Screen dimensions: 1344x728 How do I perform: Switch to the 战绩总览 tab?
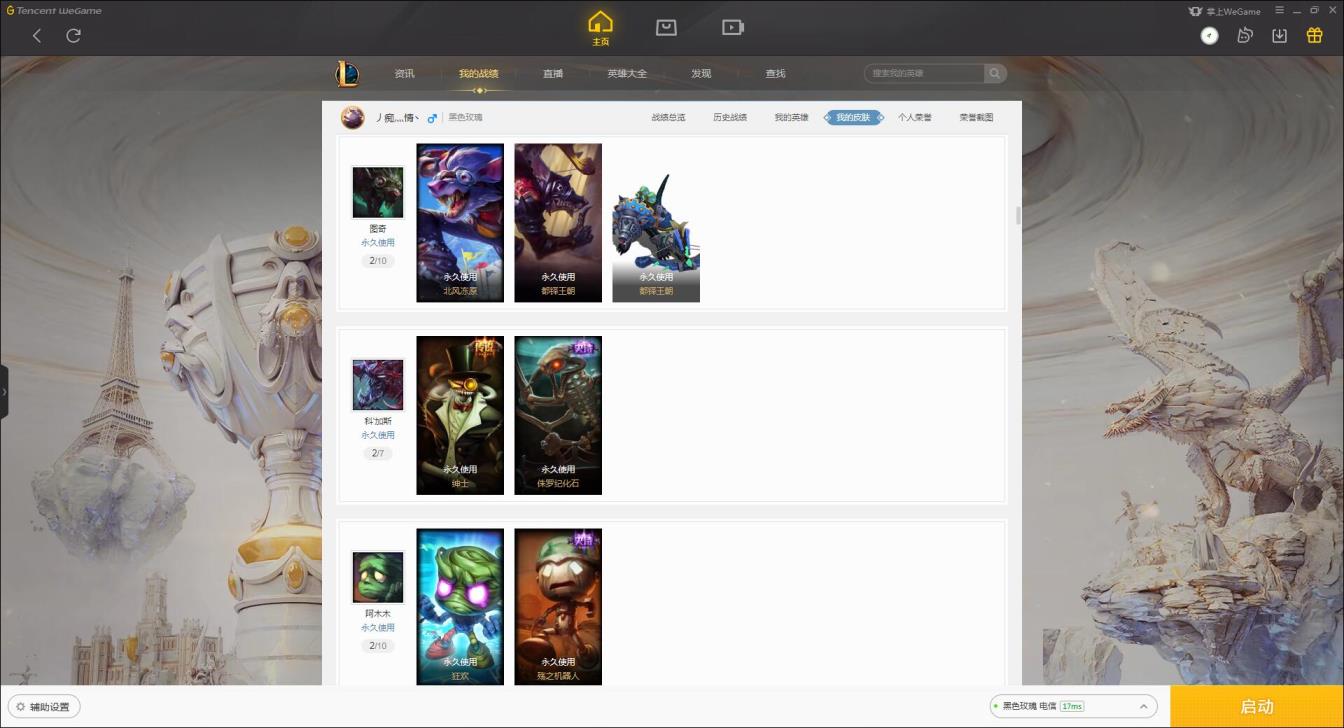pyautogui.click(x=668, y=118)
